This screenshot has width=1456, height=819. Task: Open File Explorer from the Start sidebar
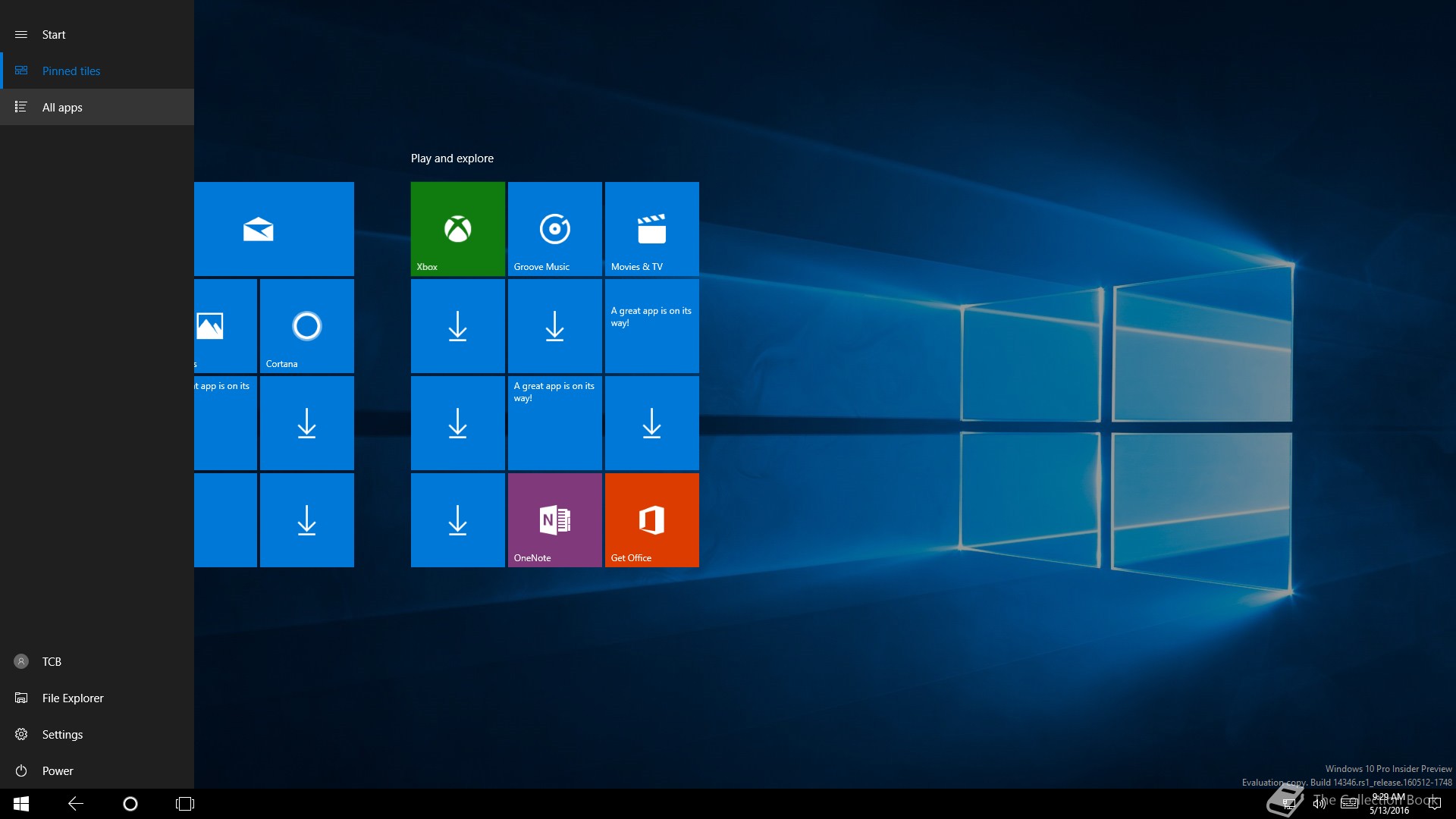73,698
